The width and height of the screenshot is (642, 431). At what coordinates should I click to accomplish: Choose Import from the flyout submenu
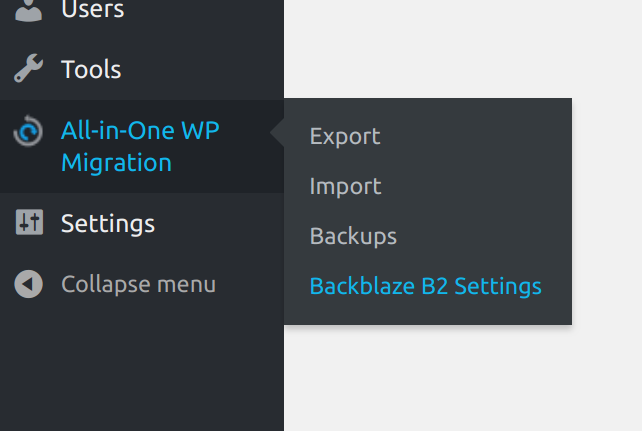345,186
